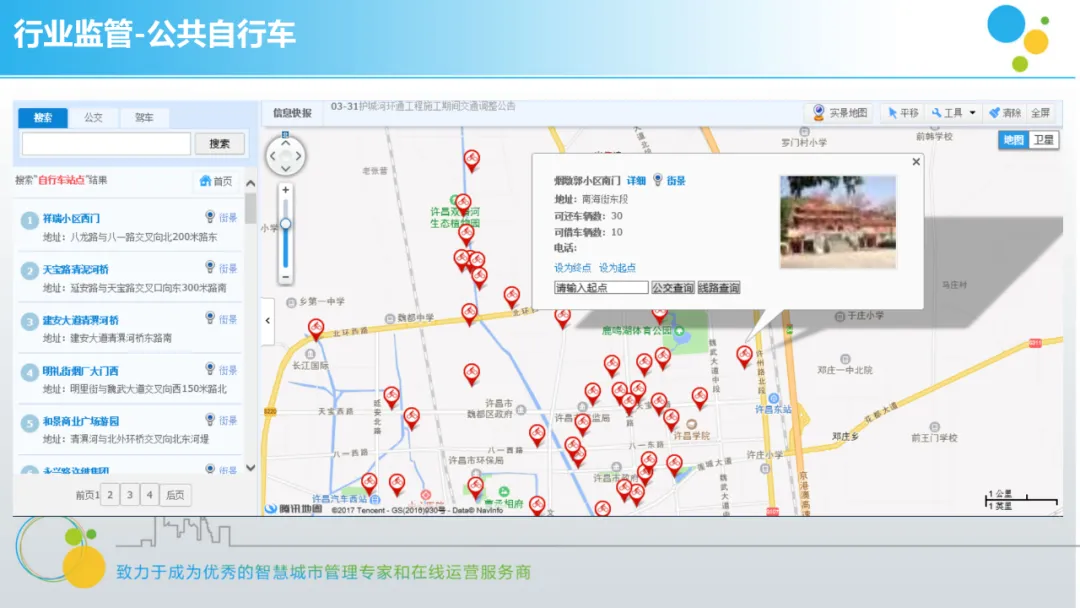Click the bike marker near 长江国际
1080x608 pixels.
click(x=316, y=328)
